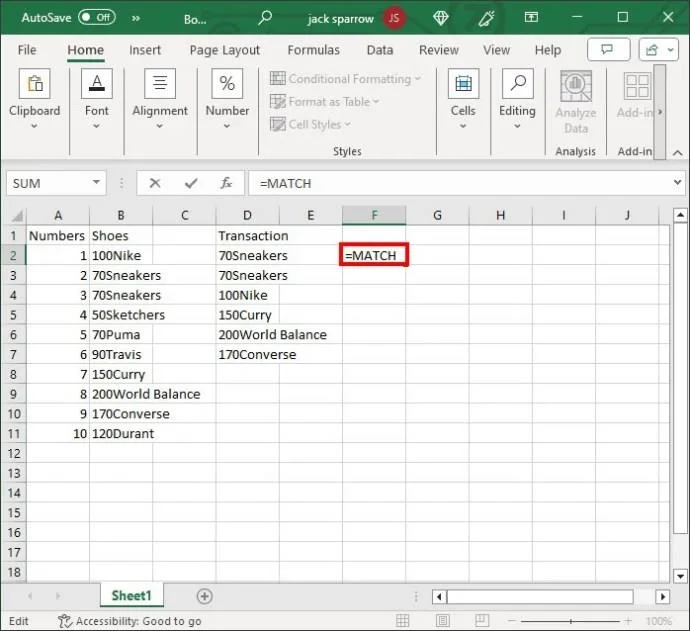Screen dimensions: 690x631
Task: Toggle the AutoSave switch
Action: pos(96,18)
